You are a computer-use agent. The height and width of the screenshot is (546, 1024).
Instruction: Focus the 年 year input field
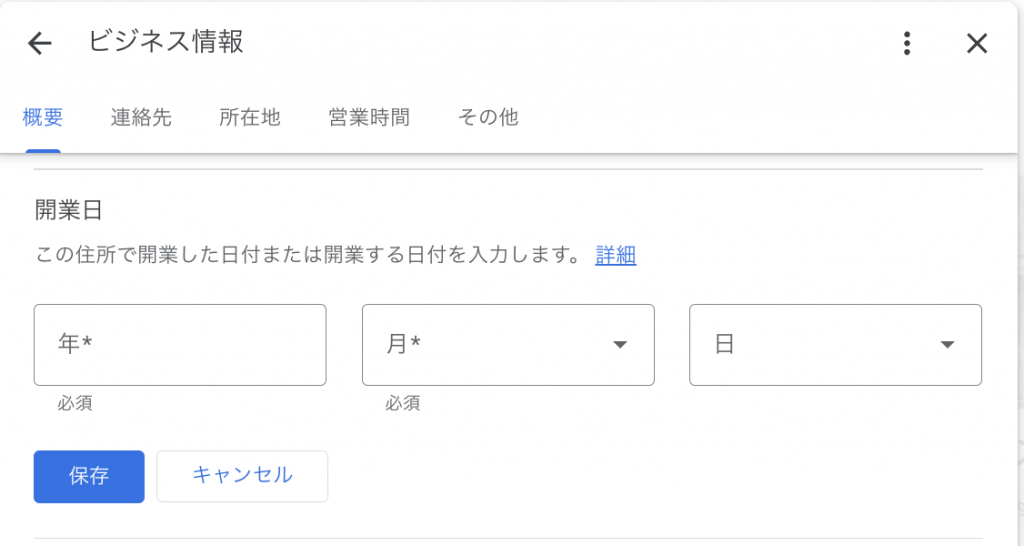(180, 345)
